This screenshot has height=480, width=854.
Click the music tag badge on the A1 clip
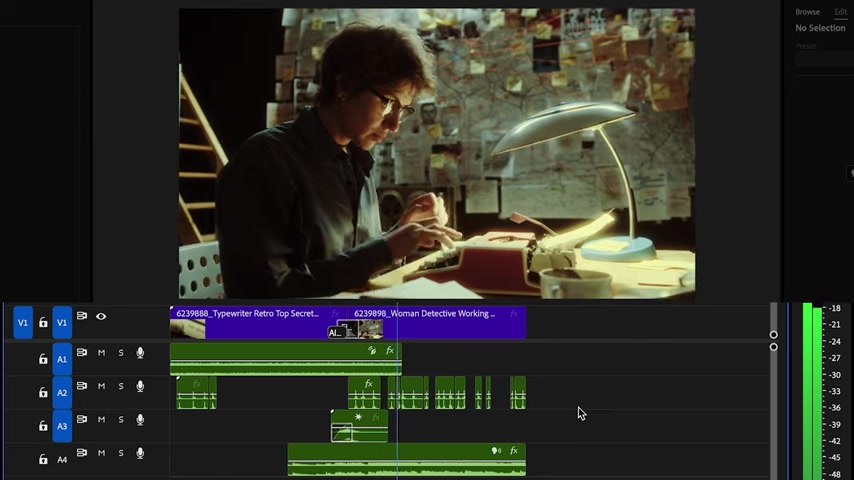click(372, 350)
